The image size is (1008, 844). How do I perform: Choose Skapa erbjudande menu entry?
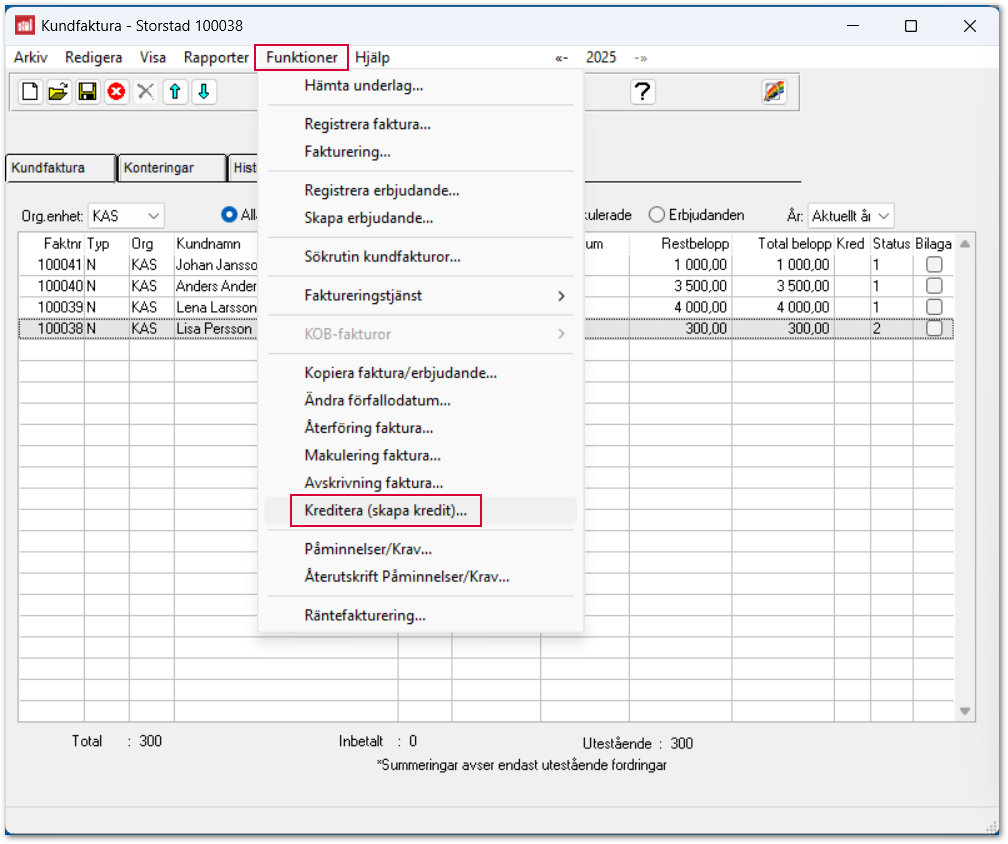click(420, 218)
